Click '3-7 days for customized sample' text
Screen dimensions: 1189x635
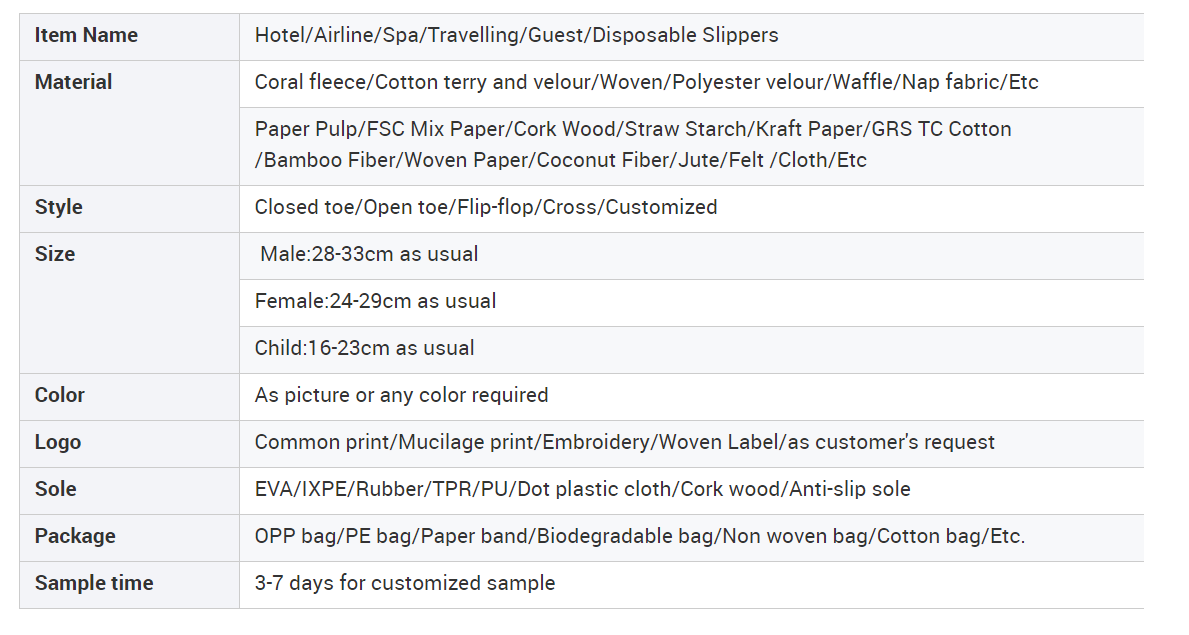point(405,583)
